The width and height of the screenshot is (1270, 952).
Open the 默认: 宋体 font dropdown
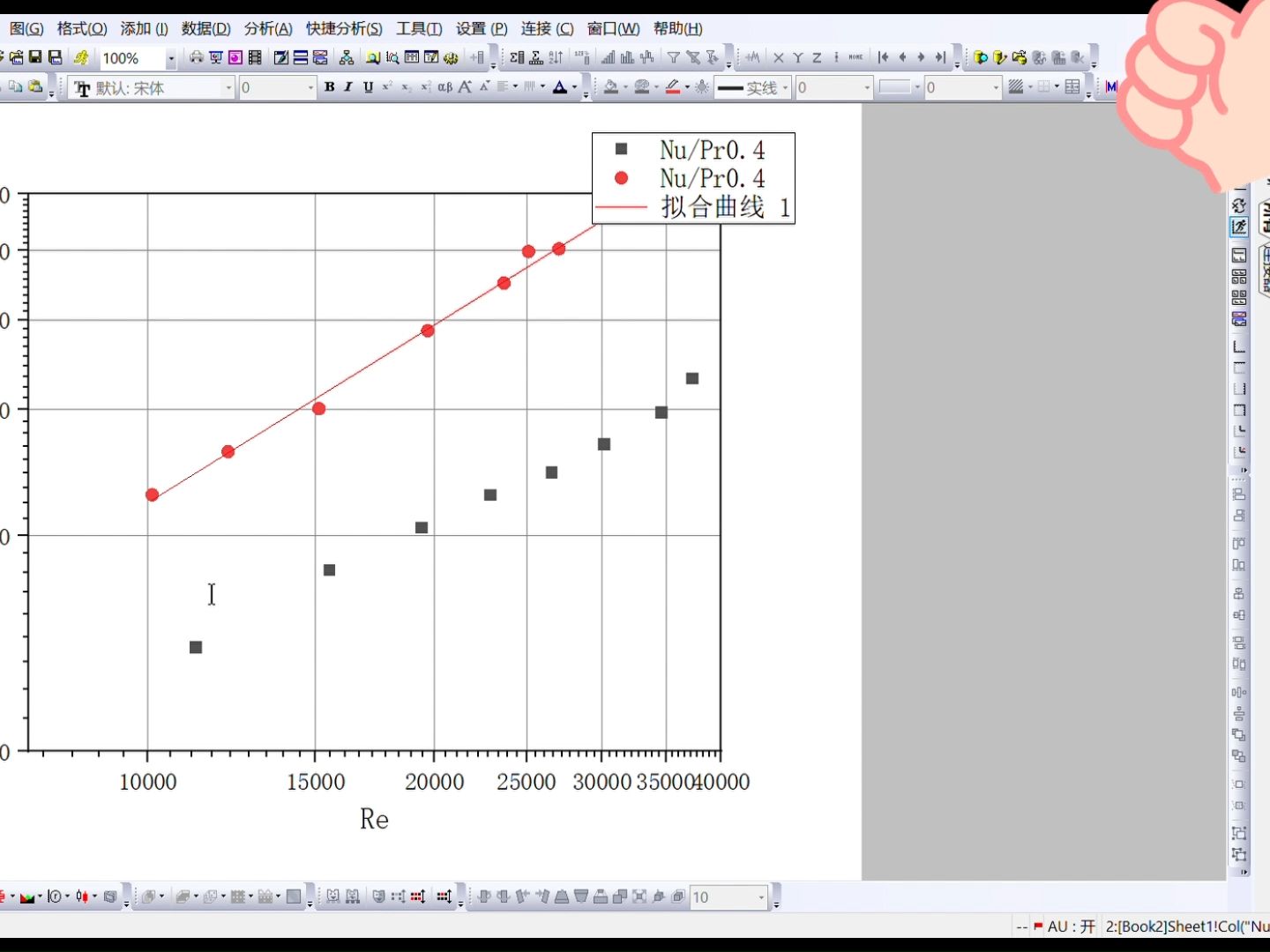228,87
